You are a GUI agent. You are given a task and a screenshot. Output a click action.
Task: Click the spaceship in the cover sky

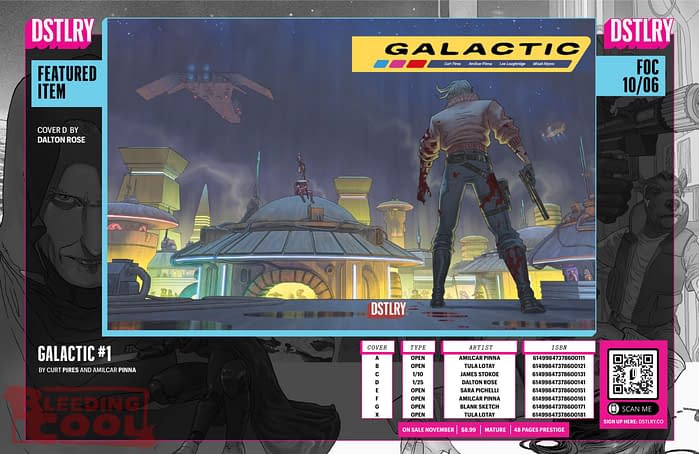(204, 83)
